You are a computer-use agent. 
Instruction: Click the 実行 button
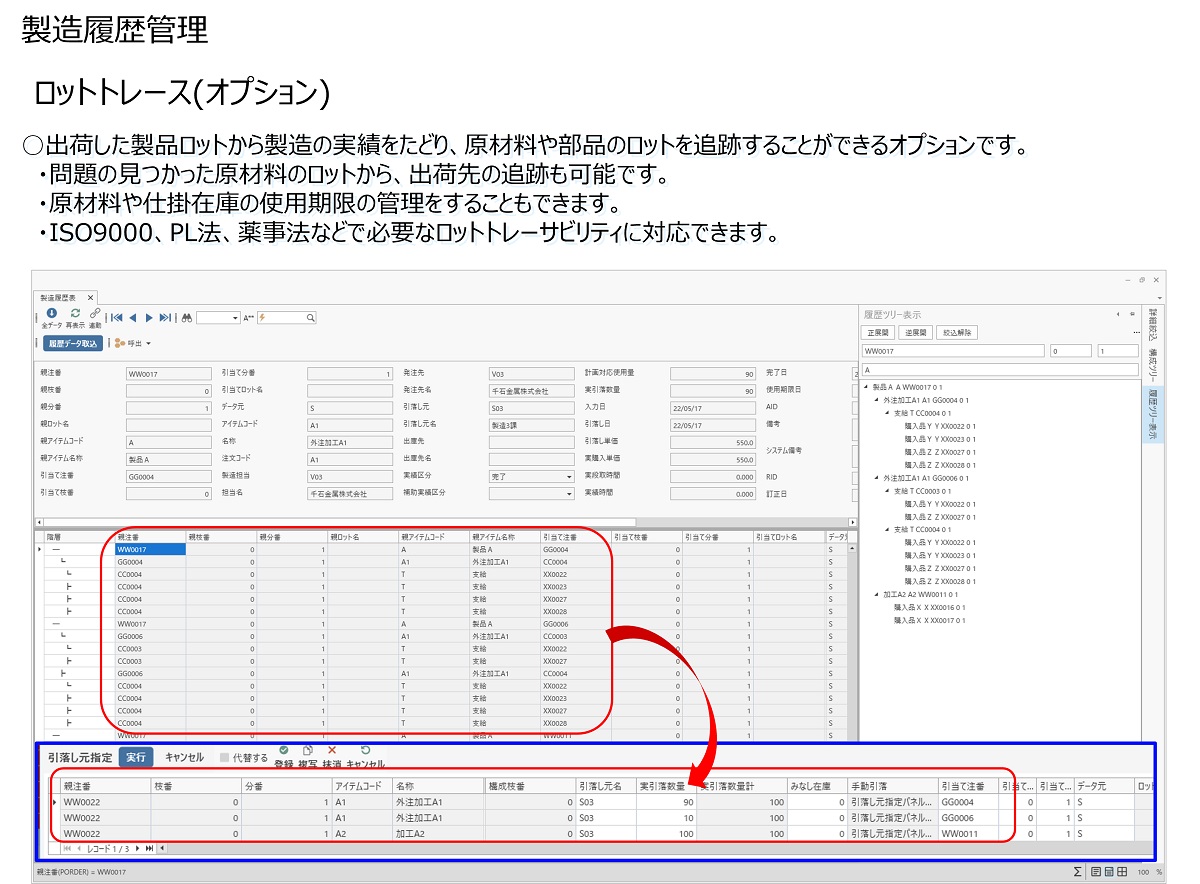point(136,758)
